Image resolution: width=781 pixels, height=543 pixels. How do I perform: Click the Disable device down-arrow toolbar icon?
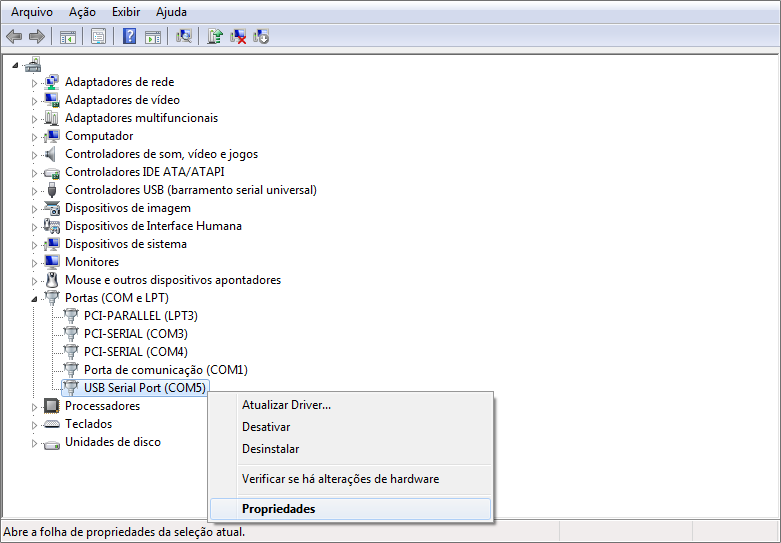coord(261,37)
